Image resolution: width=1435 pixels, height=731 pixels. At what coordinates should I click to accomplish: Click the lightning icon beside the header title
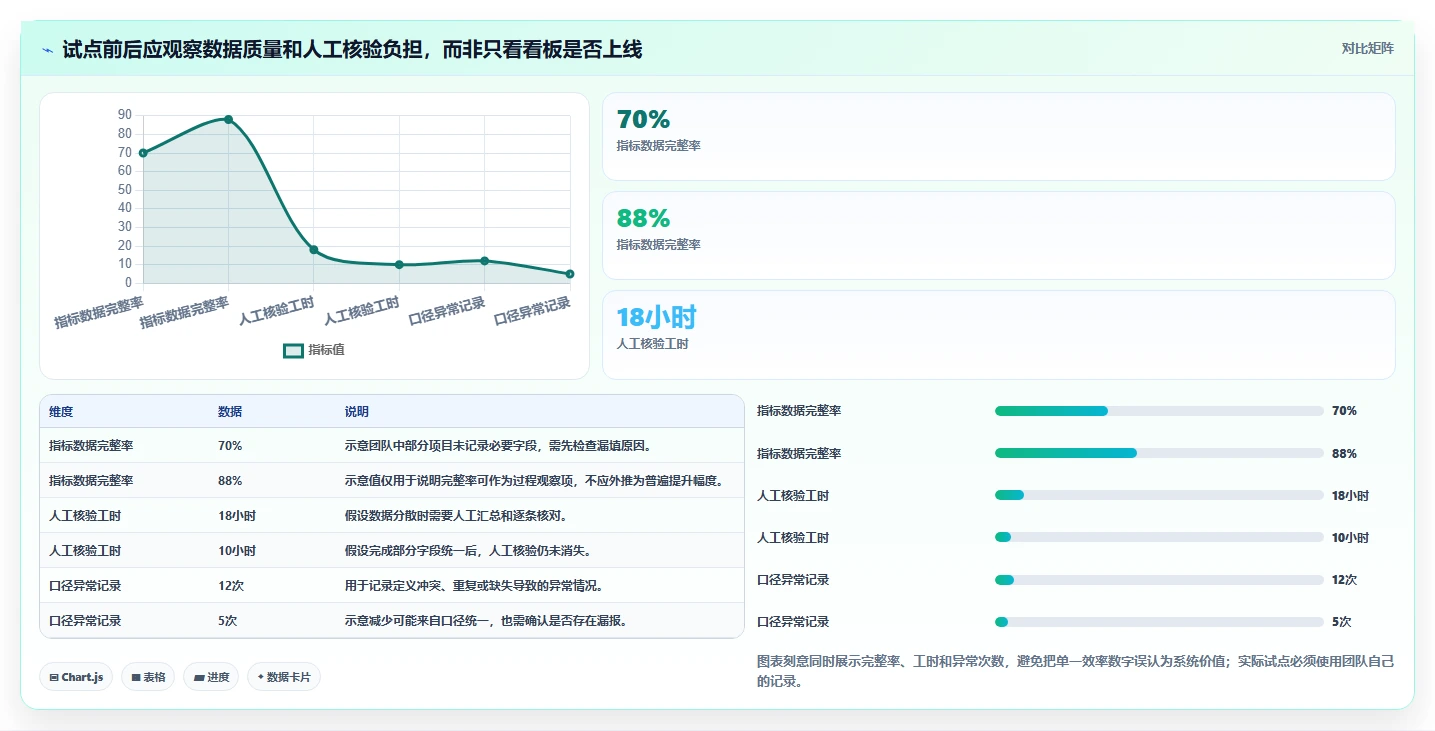[48, 50]
